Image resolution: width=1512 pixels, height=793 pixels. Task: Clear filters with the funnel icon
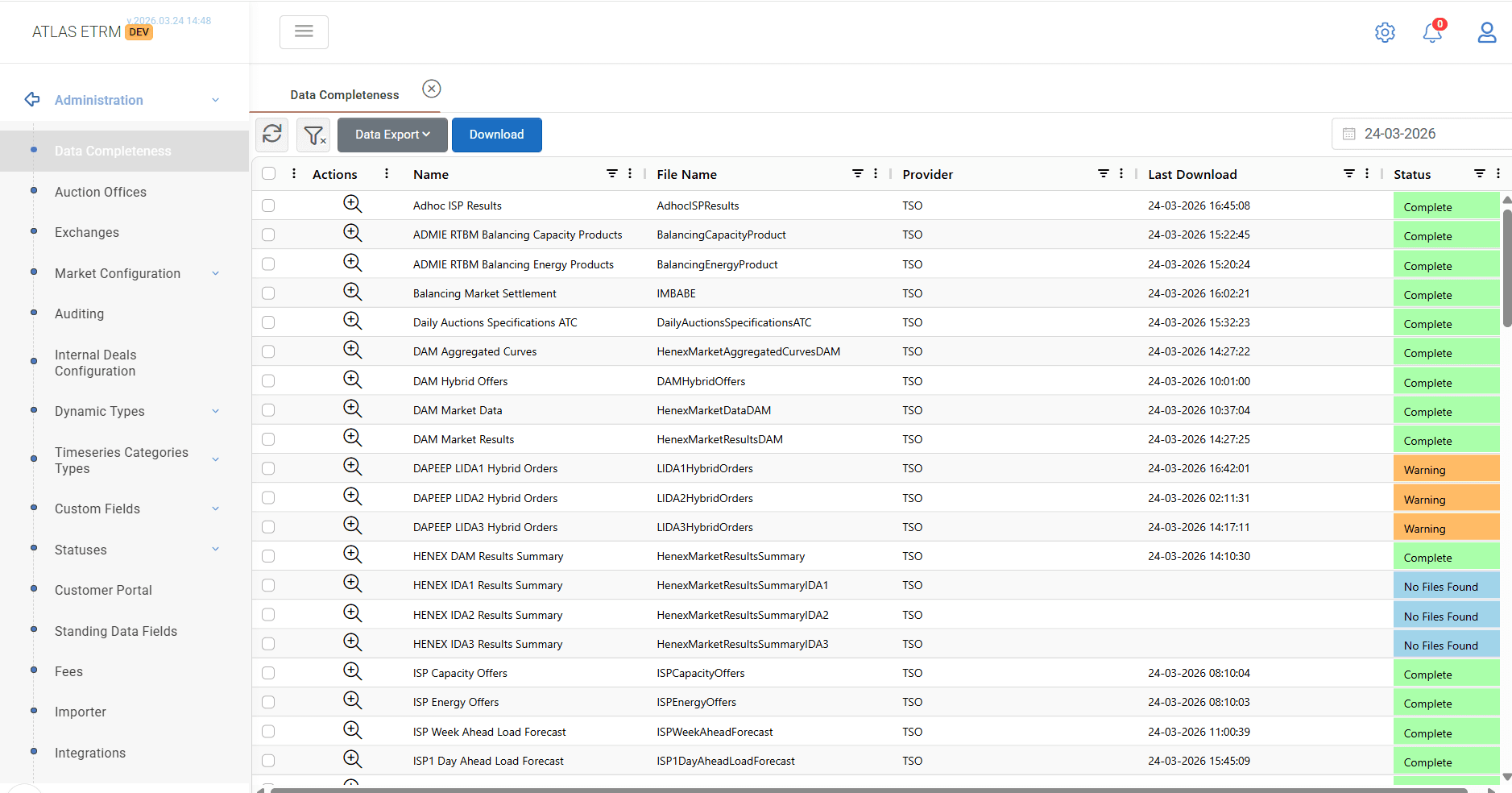[314, 135]
